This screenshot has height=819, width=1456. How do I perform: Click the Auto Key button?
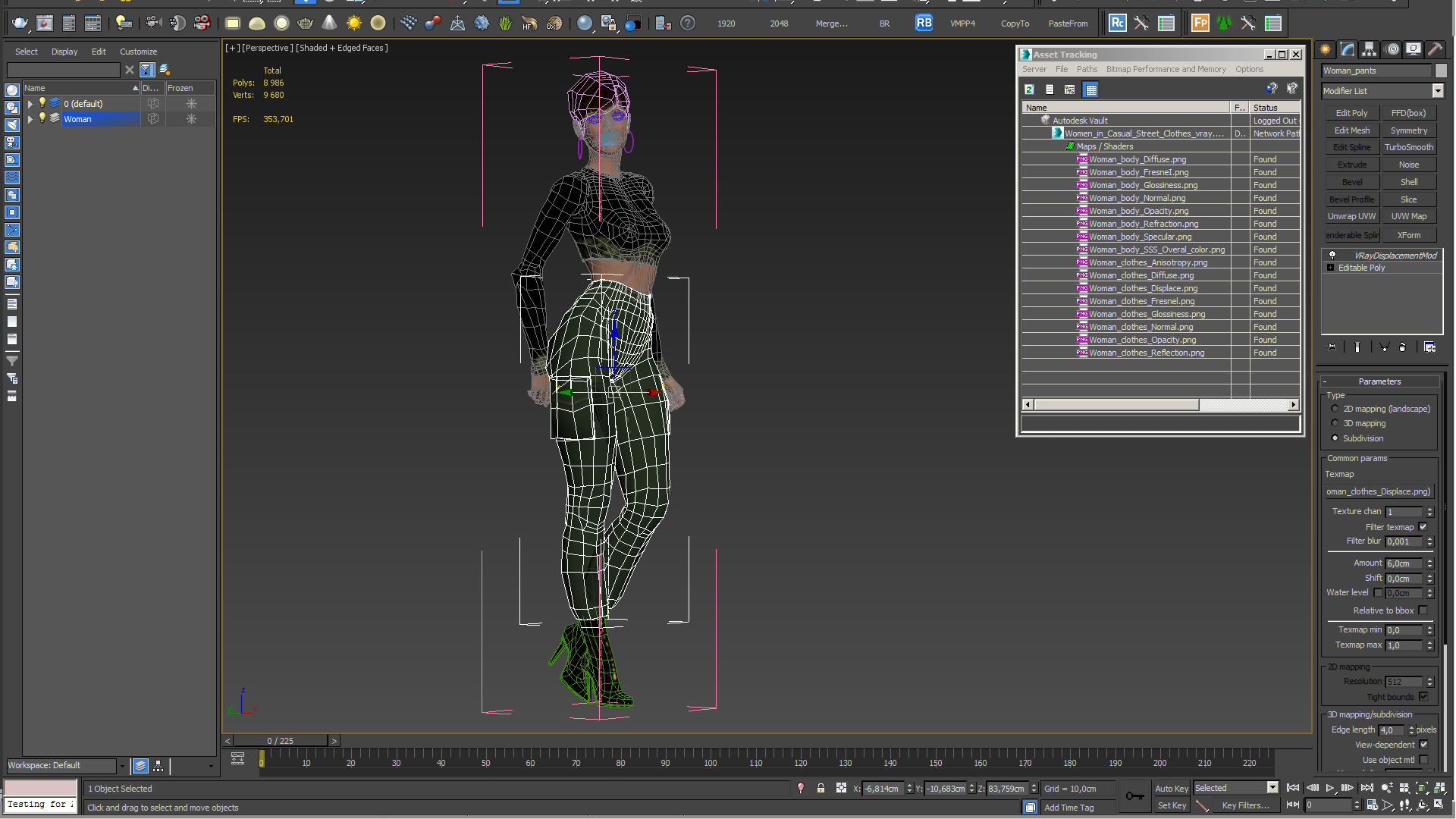(1171, 789)
